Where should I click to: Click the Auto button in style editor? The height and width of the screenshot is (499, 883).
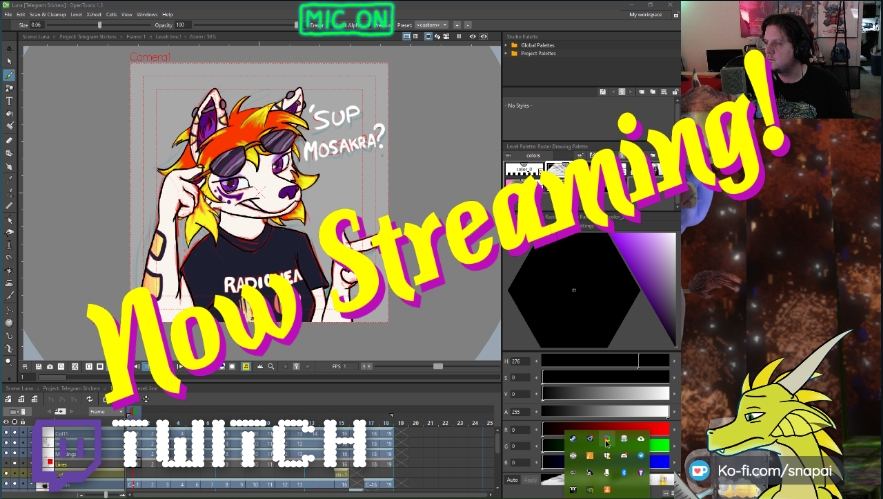(512, 480)
